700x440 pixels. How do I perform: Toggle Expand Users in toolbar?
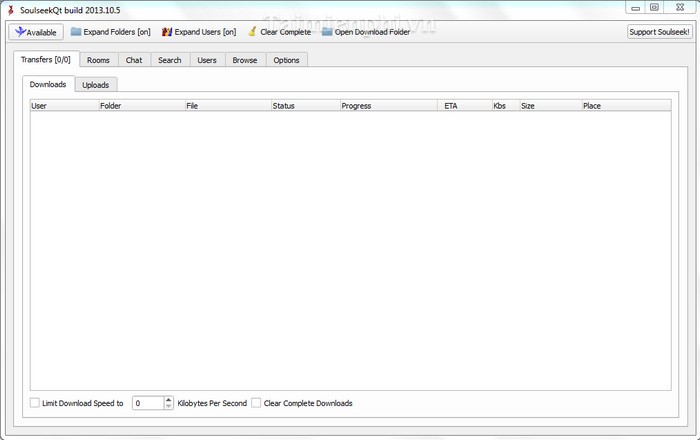[198, 32]
